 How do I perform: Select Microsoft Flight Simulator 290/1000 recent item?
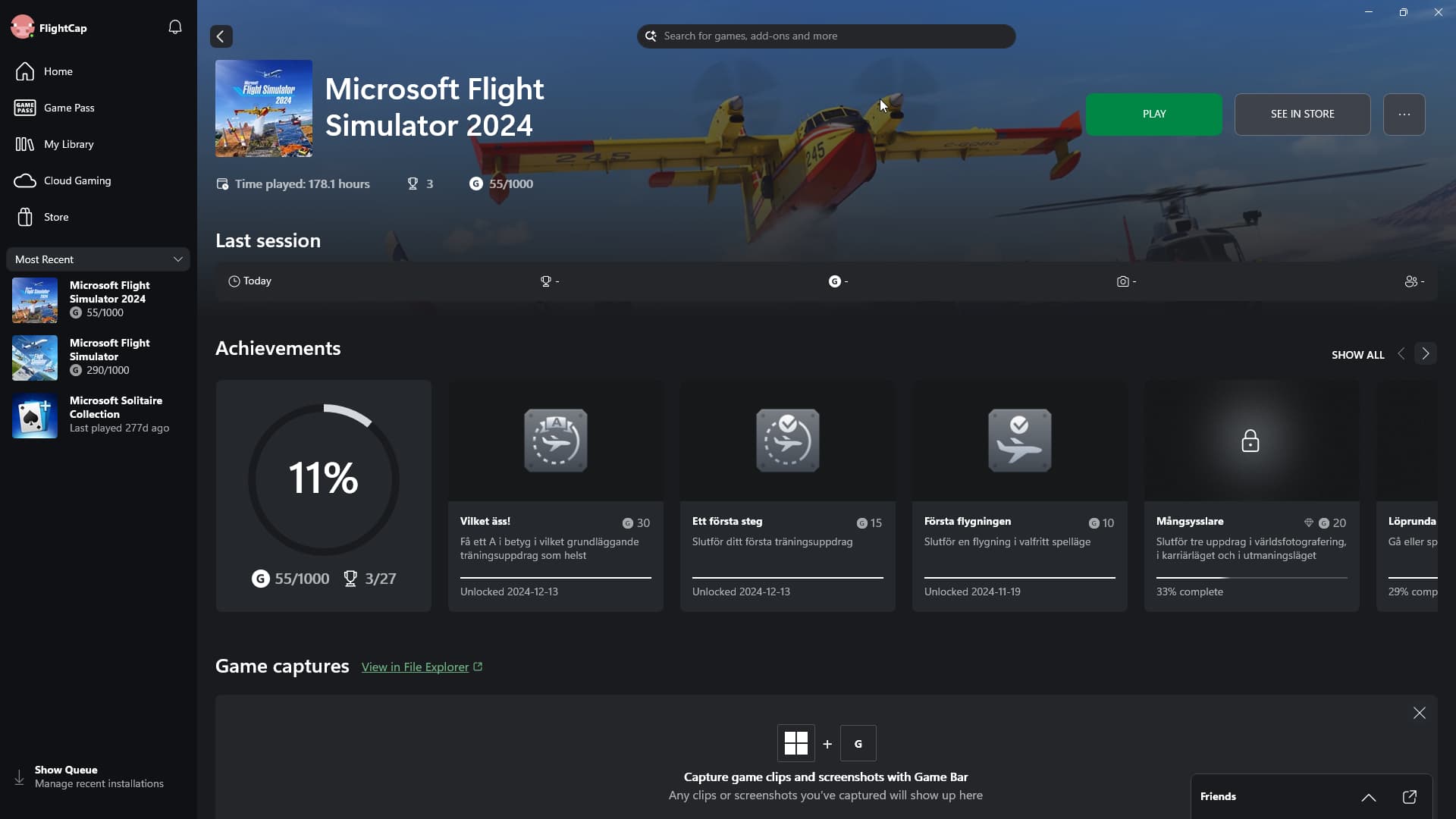click(98, 356)
